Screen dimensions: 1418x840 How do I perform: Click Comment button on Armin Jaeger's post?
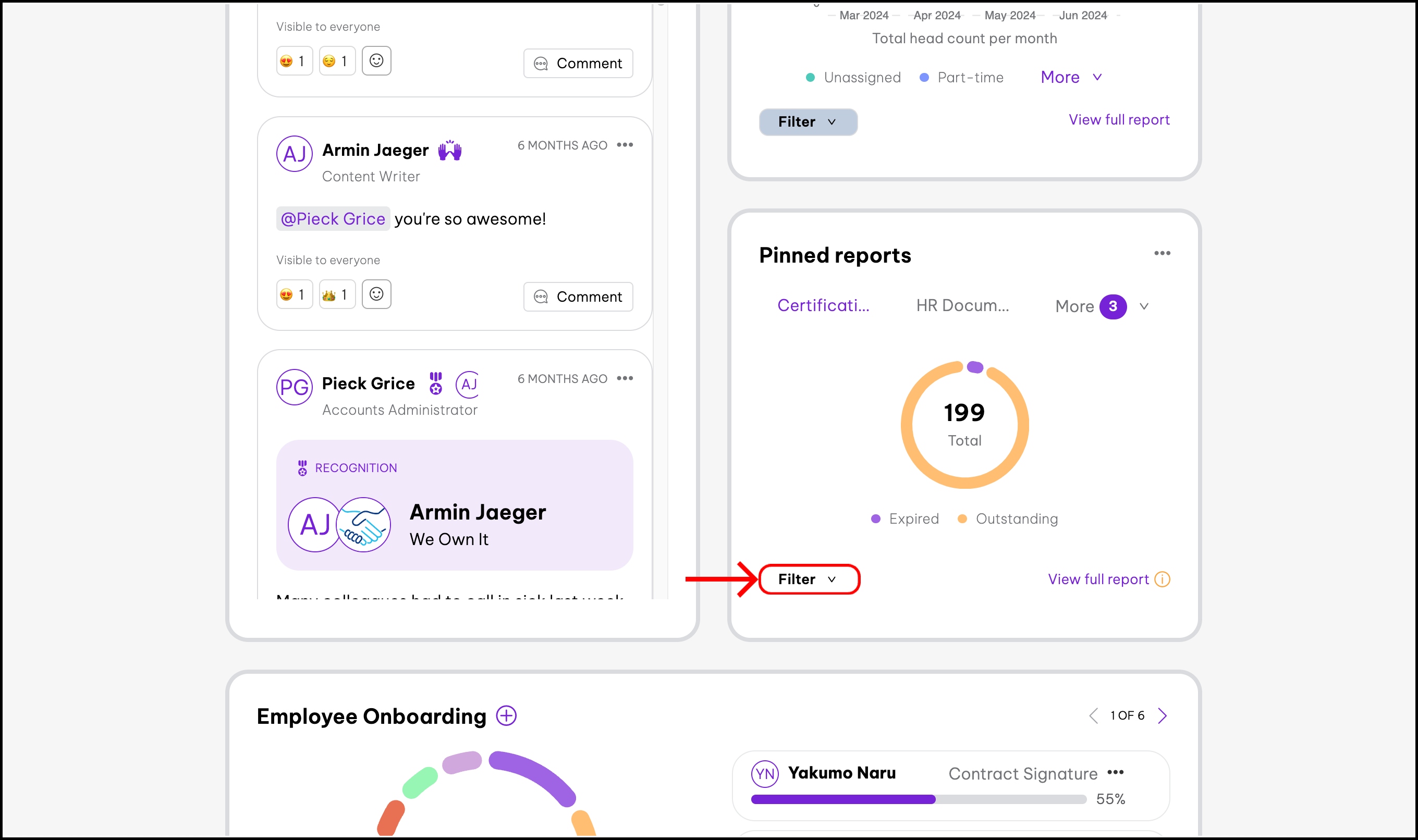click(x=578, y=297)
